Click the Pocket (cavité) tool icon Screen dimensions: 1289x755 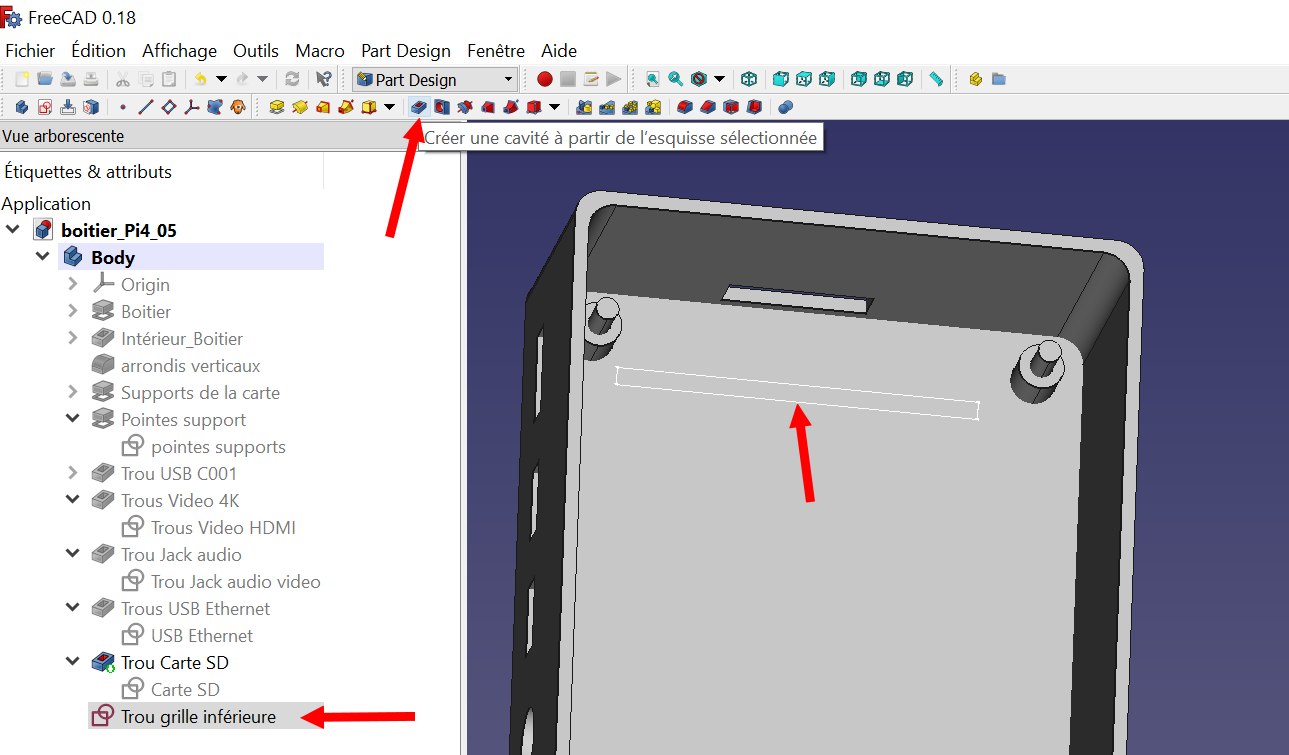419,107
